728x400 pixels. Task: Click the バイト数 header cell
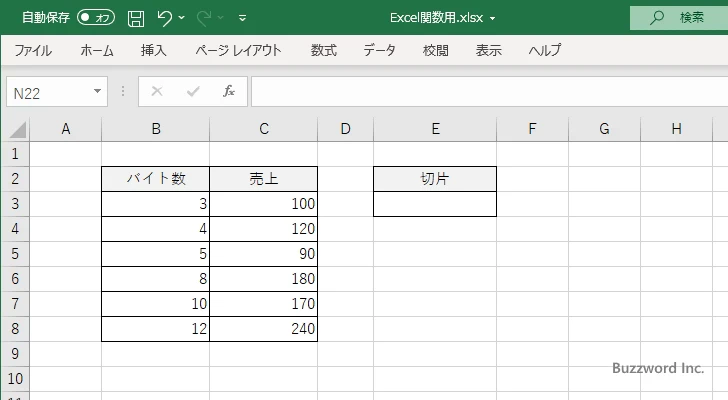tap(156, 179)
